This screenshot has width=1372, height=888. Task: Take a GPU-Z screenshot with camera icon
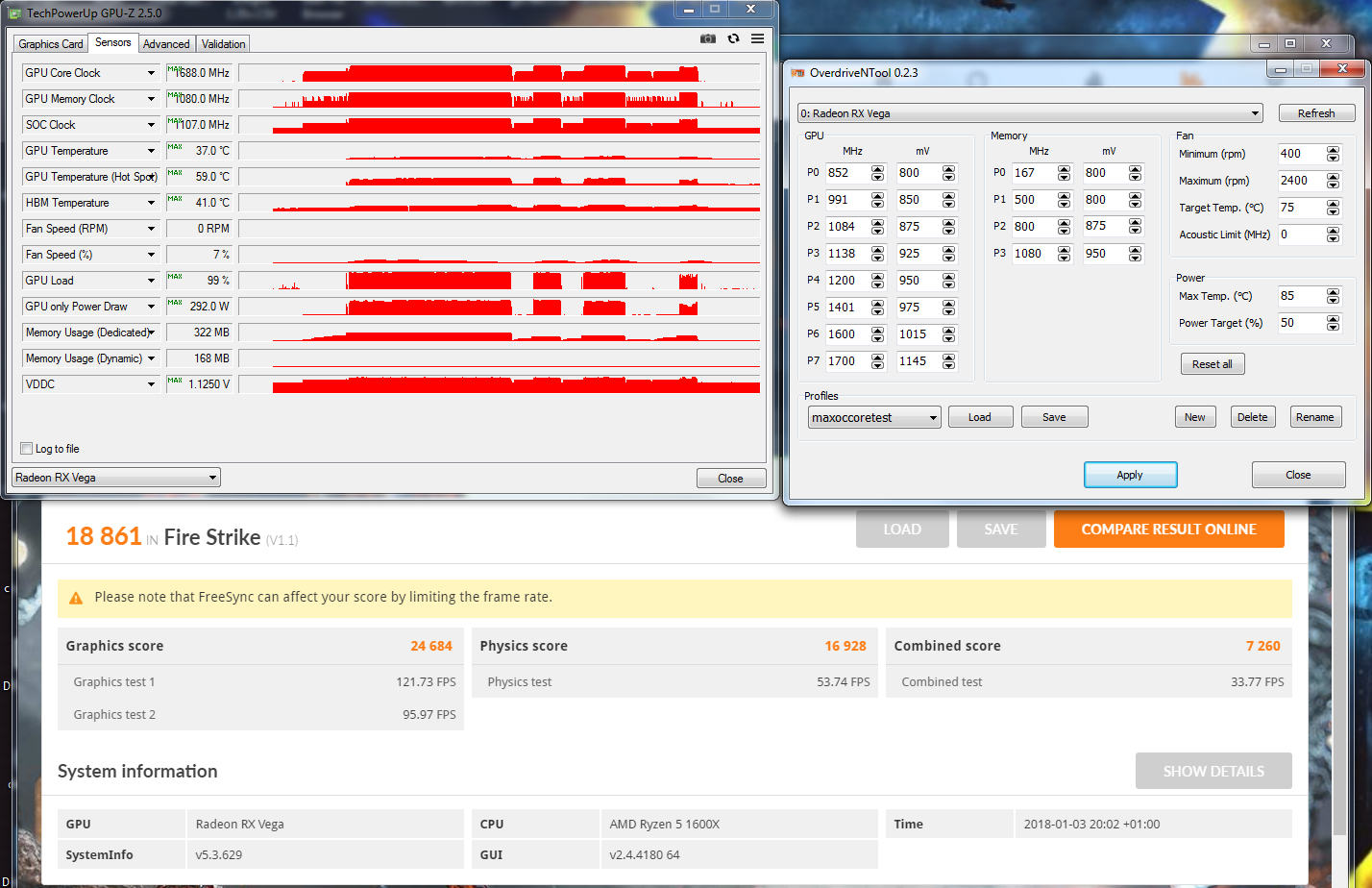coord(708,38)
